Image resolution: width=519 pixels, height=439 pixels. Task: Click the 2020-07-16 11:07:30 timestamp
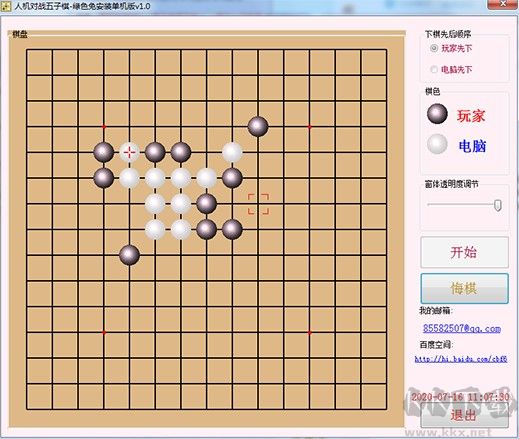[x=460, y=397]
